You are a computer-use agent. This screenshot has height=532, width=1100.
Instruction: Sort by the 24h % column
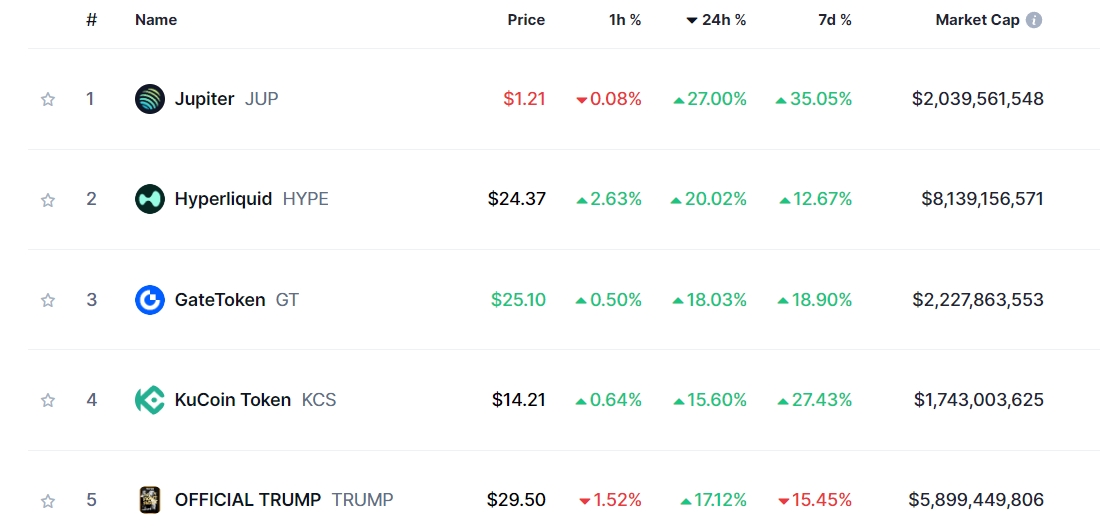[716, 20]
